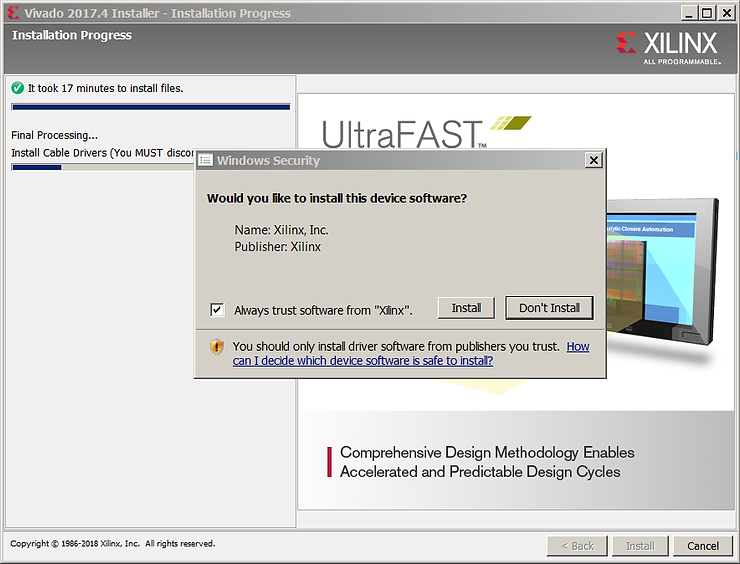This screenshot has width=740, height=564.
Task: Click the 'Final Processing...' status text
Action: point(54,135)
